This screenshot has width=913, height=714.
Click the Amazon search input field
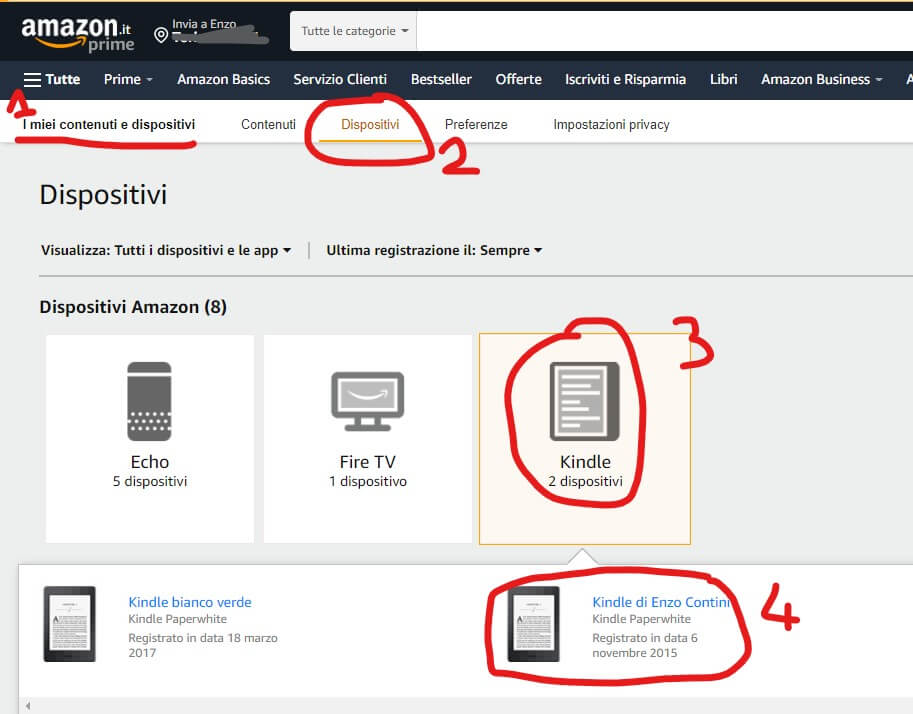[660, 31]
